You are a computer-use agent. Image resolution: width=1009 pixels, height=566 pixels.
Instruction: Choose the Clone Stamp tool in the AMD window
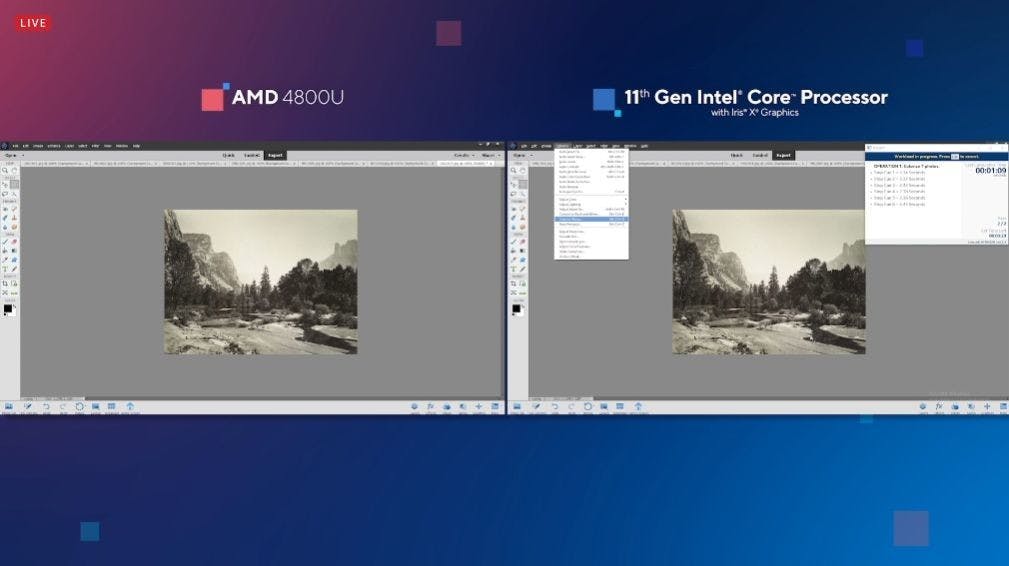pos(14,217)
